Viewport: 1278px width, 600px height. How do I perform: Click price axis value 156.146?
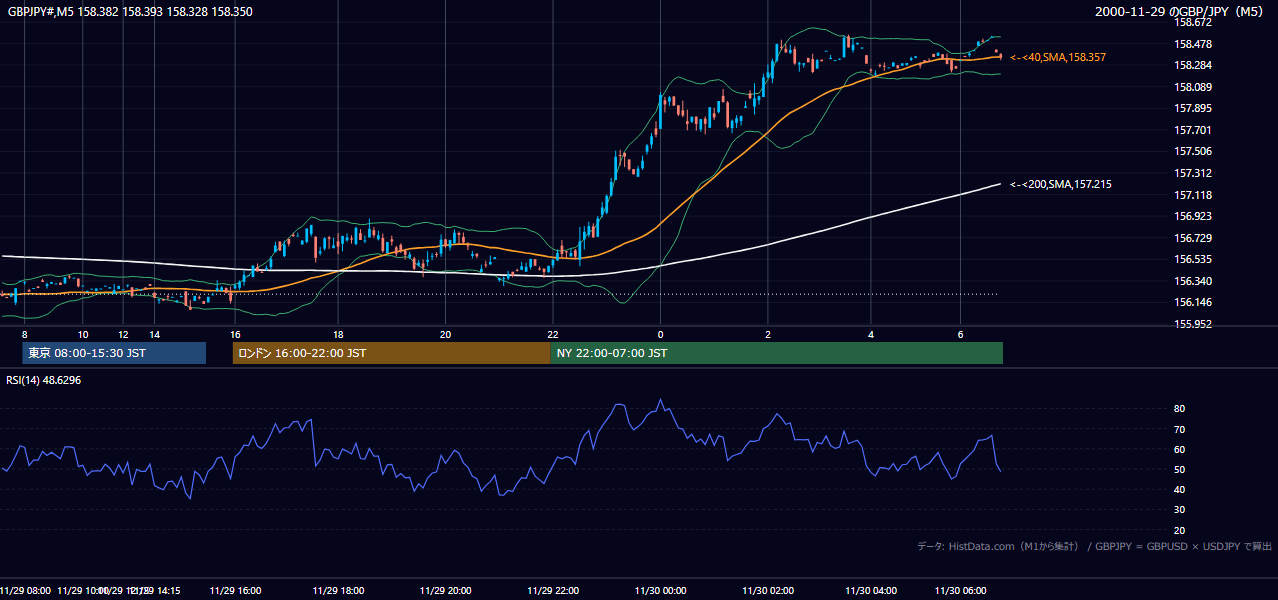coord(1194,302)
